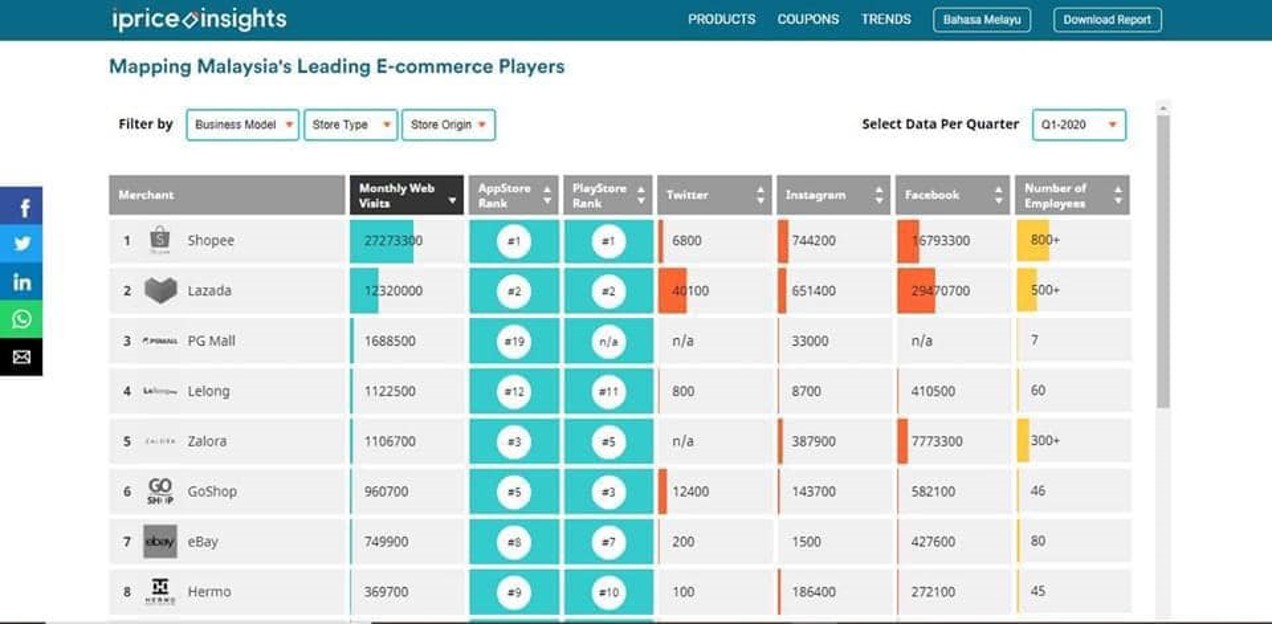Sort by Monthly Web Visits column
This screenshot has width=1272, height=624.
tap(406, 195)
